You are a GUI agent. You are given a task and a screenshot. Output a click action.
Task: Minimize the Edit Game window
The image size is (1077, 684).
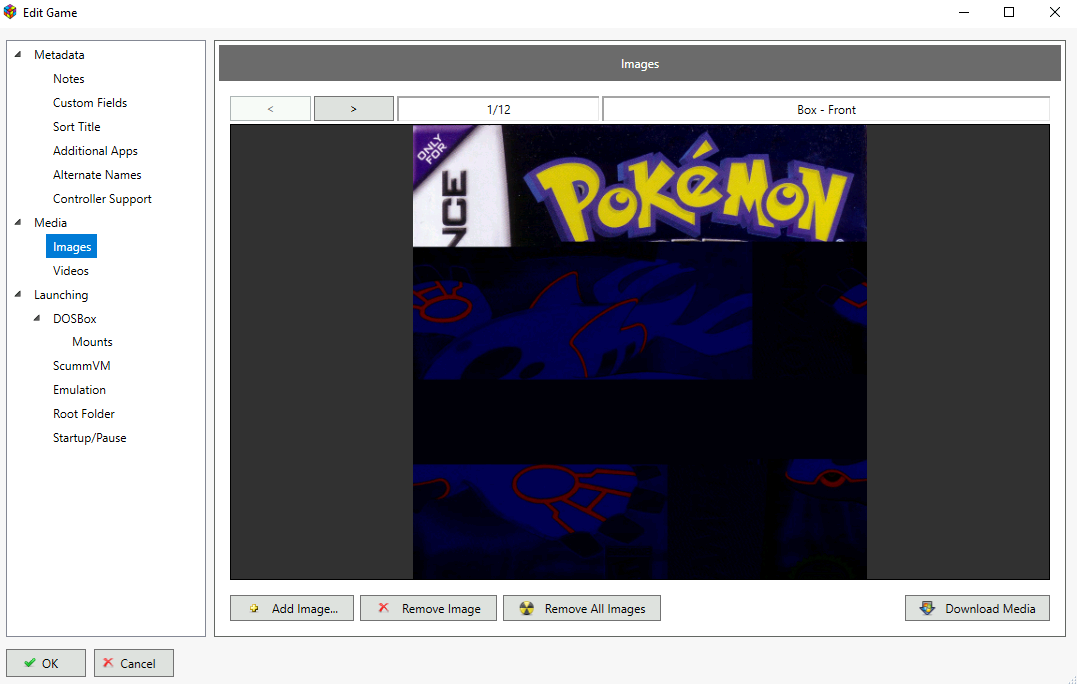coord(964,12)
